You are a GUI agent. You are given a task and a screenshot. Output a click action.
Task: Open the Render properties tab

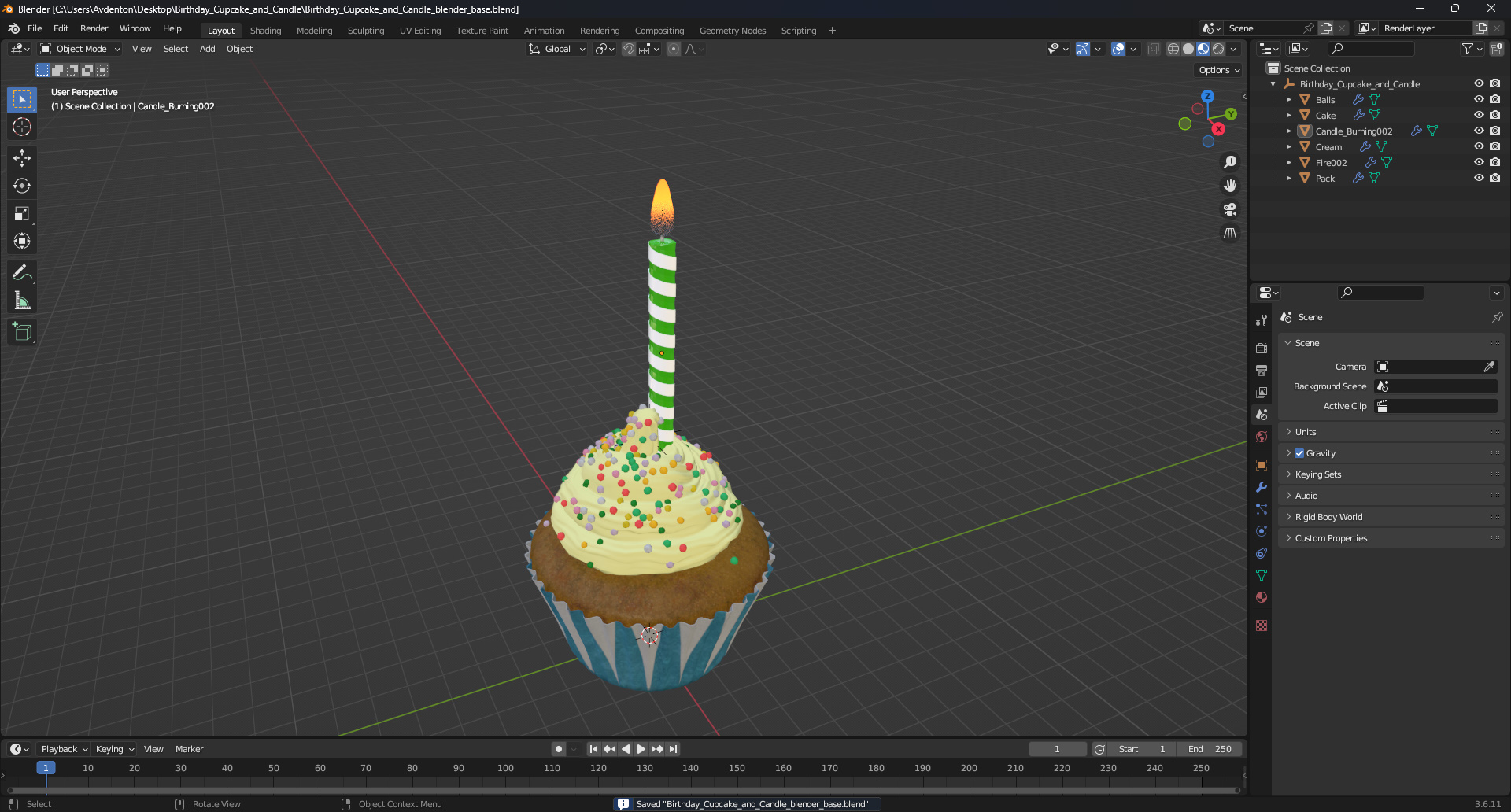[x=1262, y=348]
